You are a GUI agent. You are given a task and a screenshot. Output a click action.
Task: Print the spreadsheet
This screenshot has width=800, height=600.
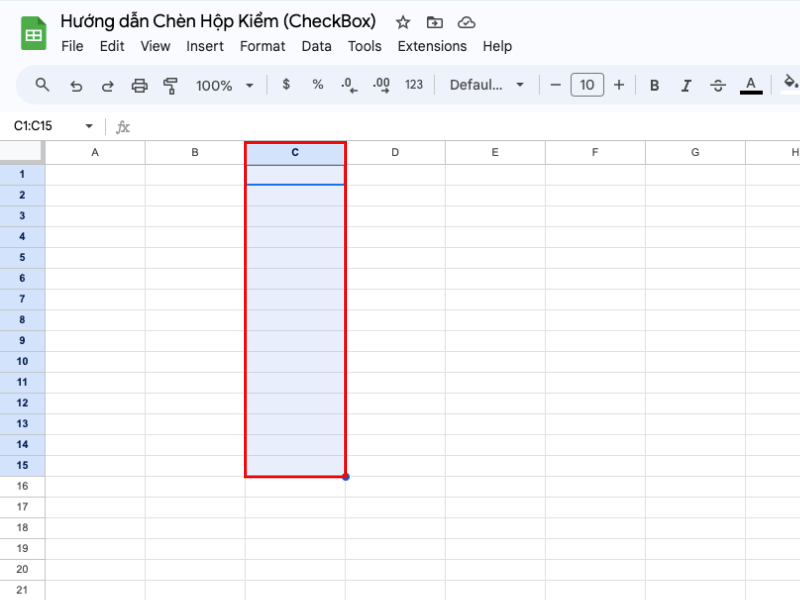pyautogui.click(x=139, y=86)
